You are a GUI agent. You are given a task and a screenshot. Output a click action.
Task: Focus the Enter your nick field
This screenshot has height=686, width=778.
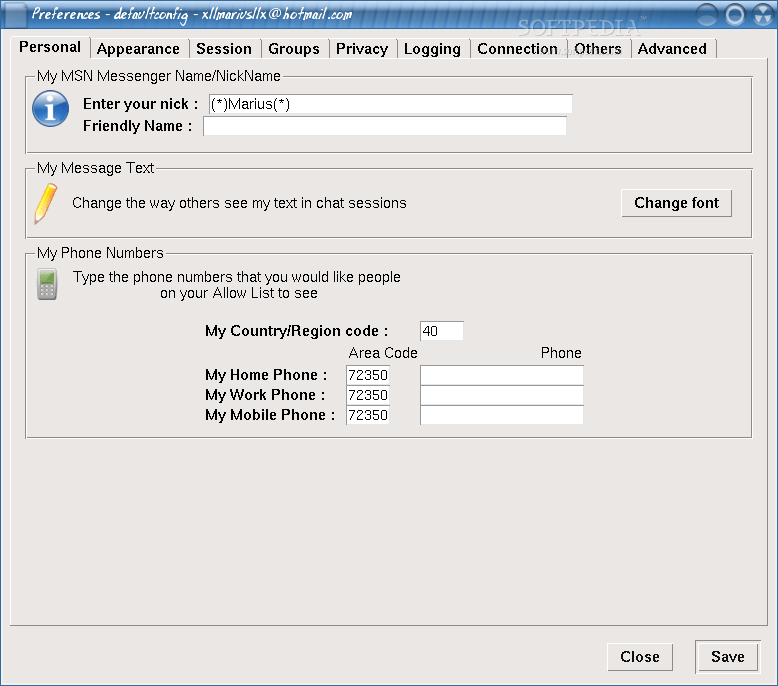pyautogui.click(x=390, y=104)
